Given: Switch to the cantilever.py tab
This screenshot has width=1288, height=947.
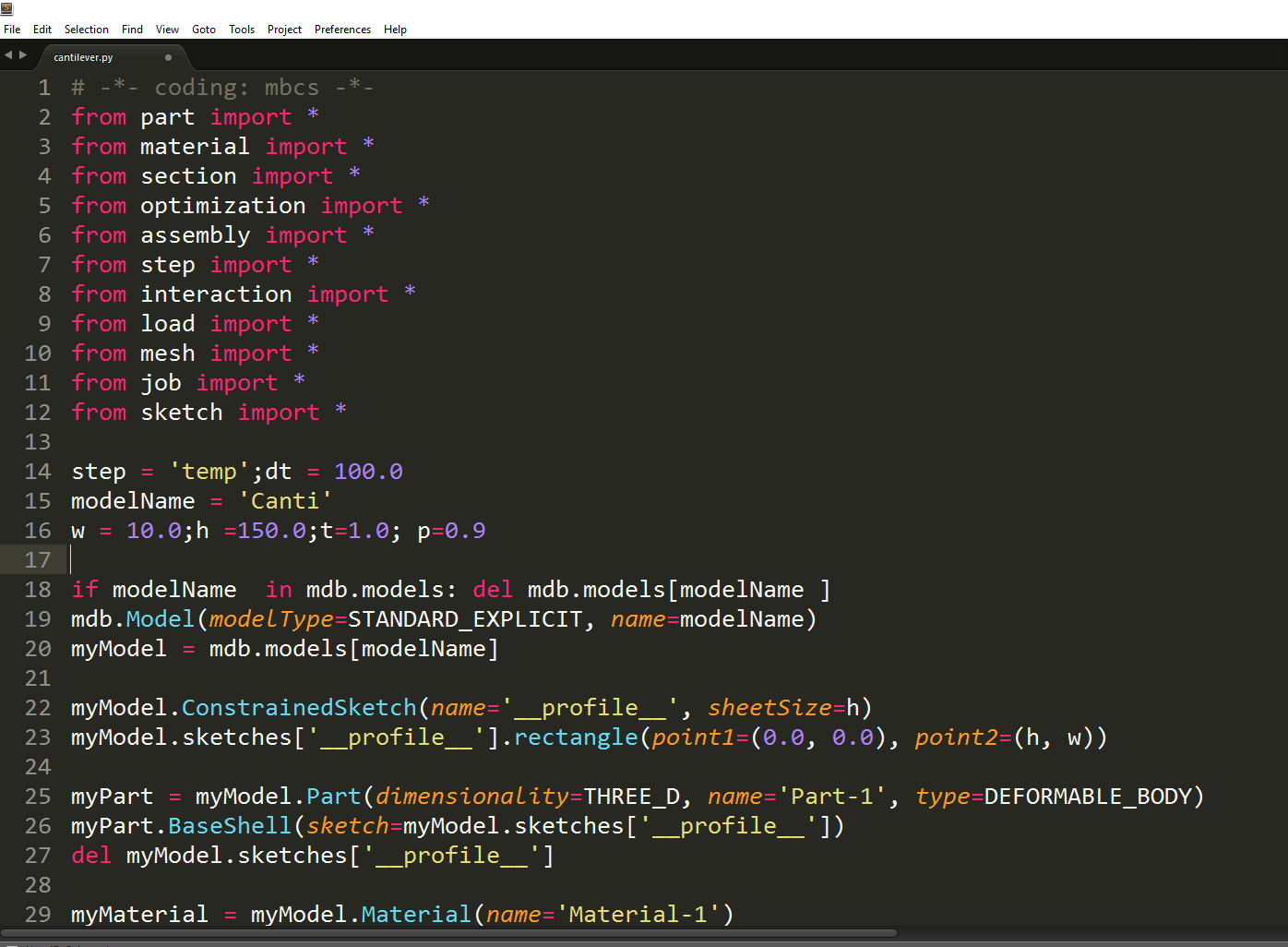Looking at the screenshot, I should point(83,57).
